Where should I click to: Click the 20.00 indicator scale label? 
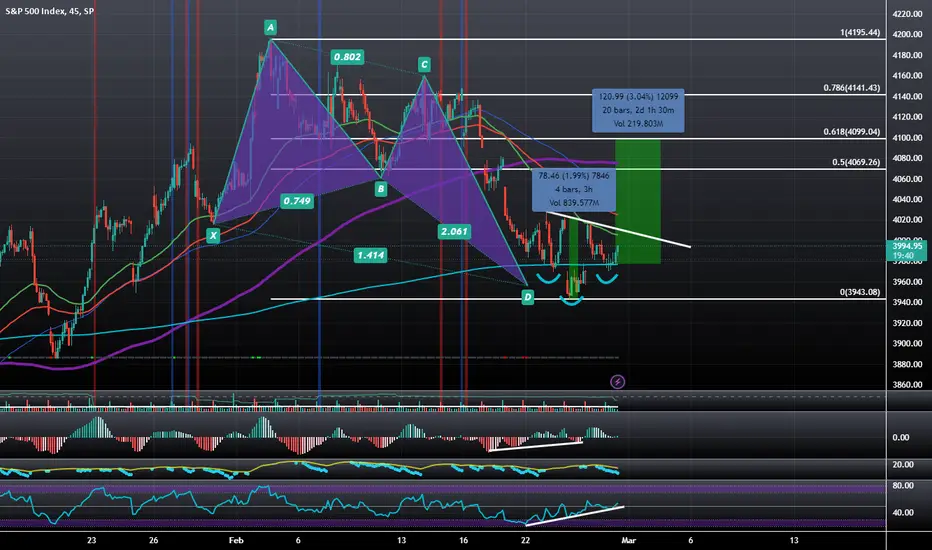click(903, 464)
